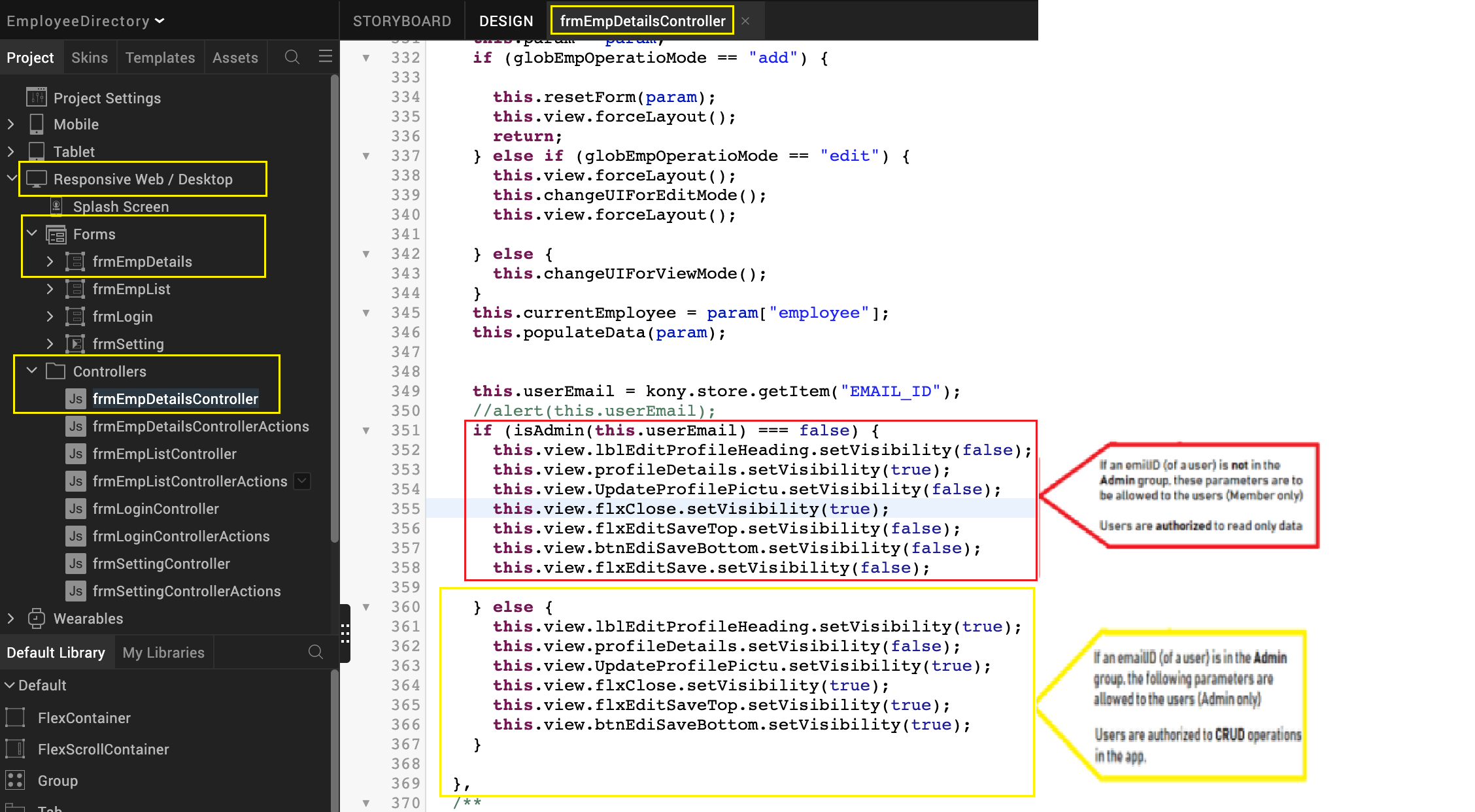Open the project panel hamburger menu
Viewport: 1475px width, 812px height.
point(325,57)
